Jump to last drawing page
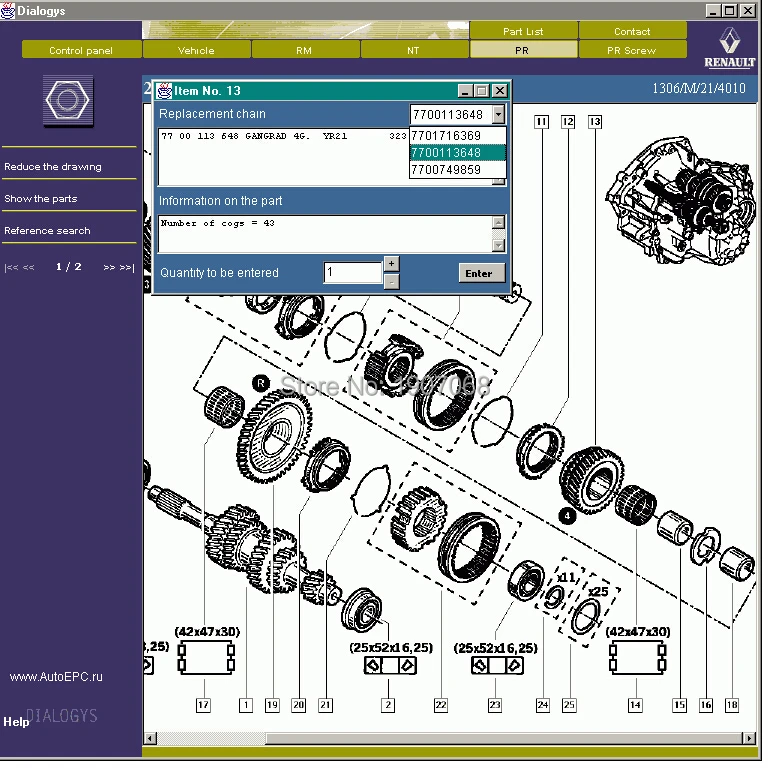Image resolution: width=770 pixels, height=772 pixels. pyautogui.click(x=127, y=268)
